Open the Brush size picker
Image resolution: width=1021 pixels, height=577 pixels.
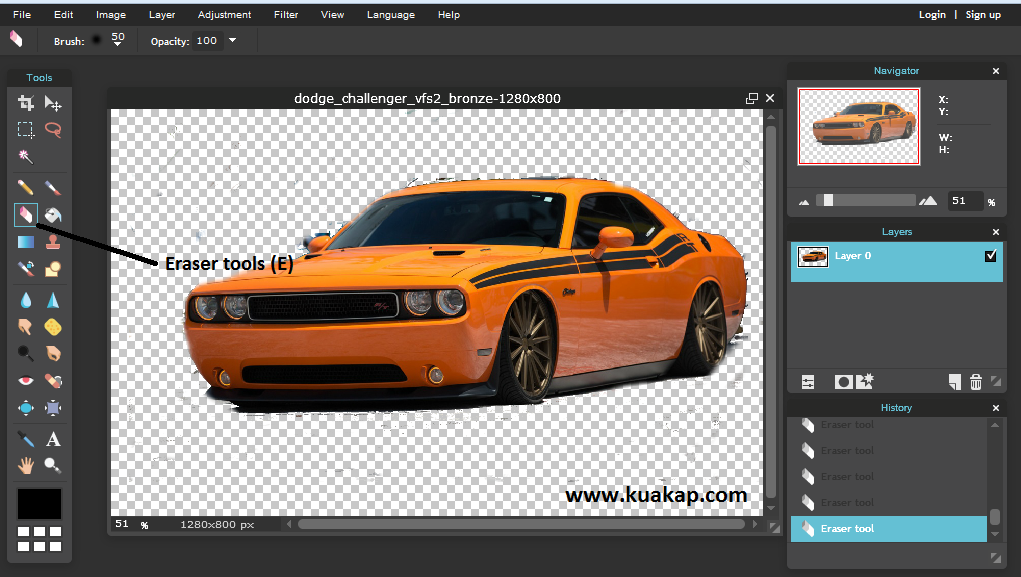coord(117,40)
